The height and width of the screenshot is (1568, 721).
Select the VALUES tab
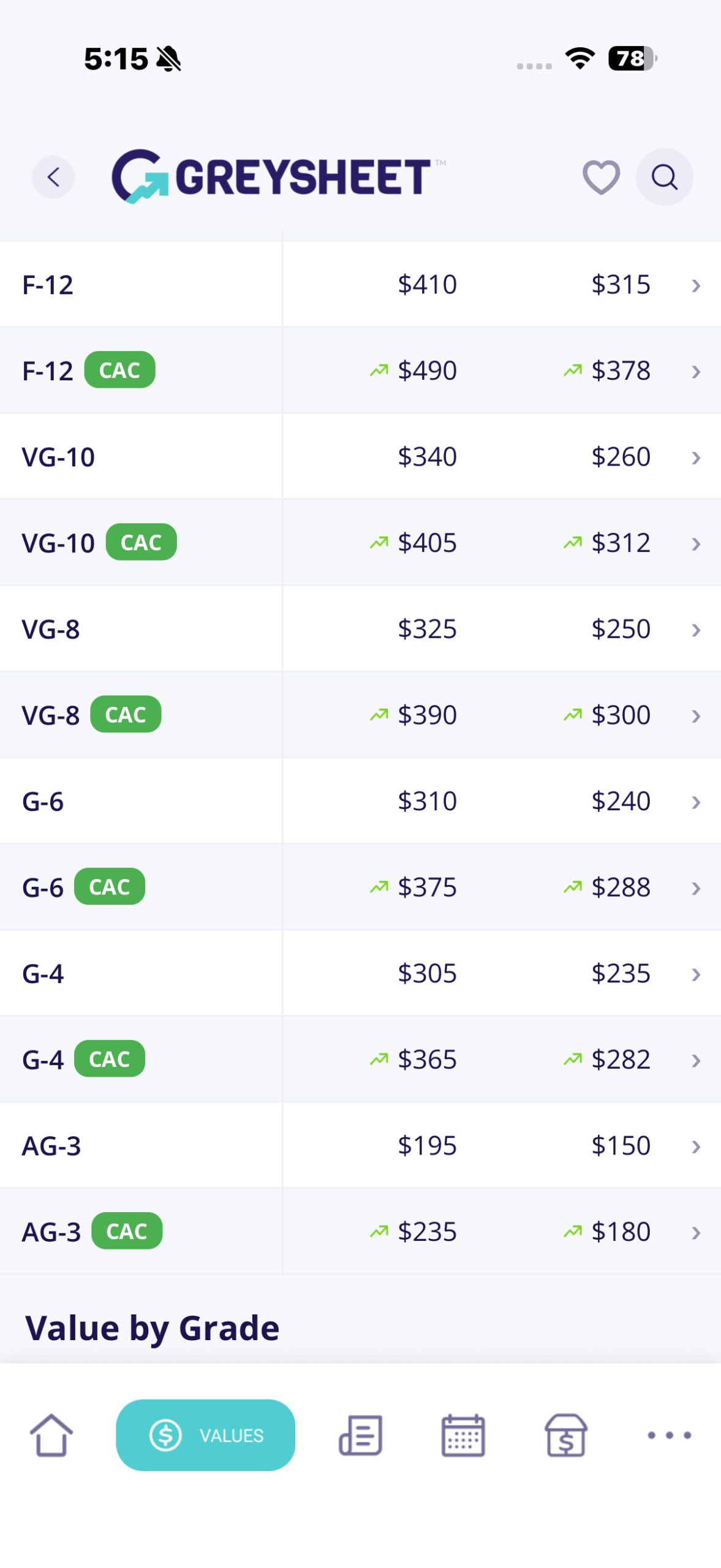pos(205,1434)
